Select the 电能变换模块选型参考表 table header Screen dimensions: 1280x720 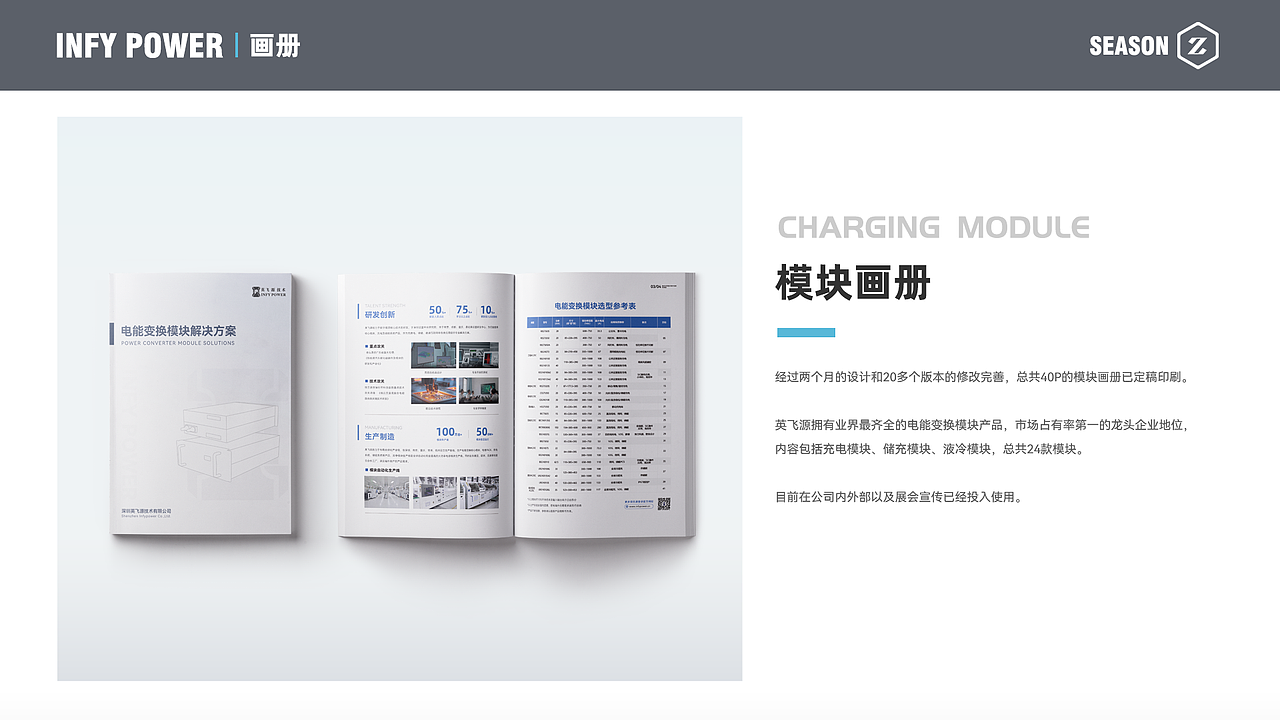tap(596, 305)
